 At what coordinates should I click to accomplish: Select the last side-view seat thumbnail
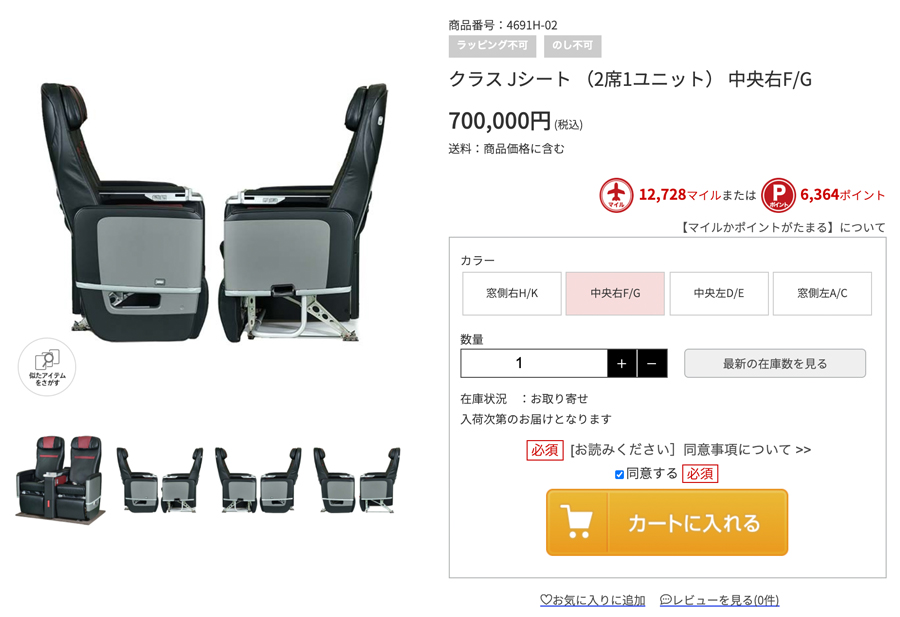(356, 479)
